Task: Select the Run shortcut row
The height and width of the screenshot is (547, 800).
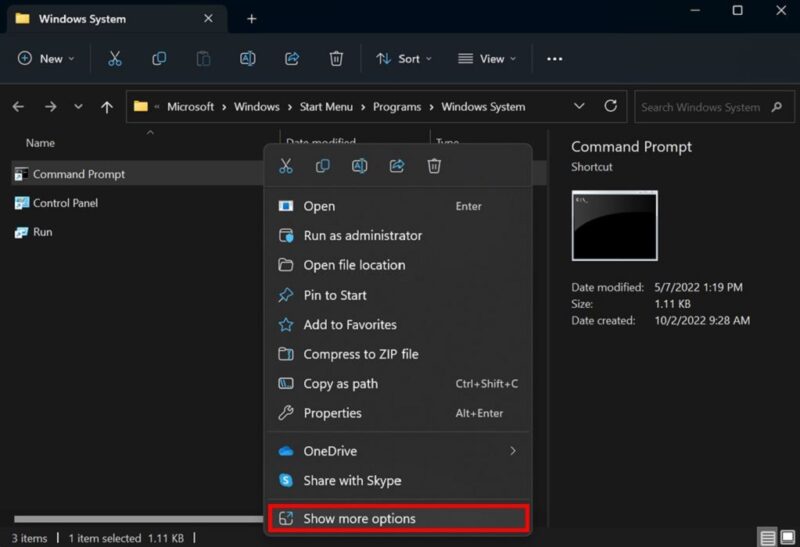Action: (x=138, y=232)
